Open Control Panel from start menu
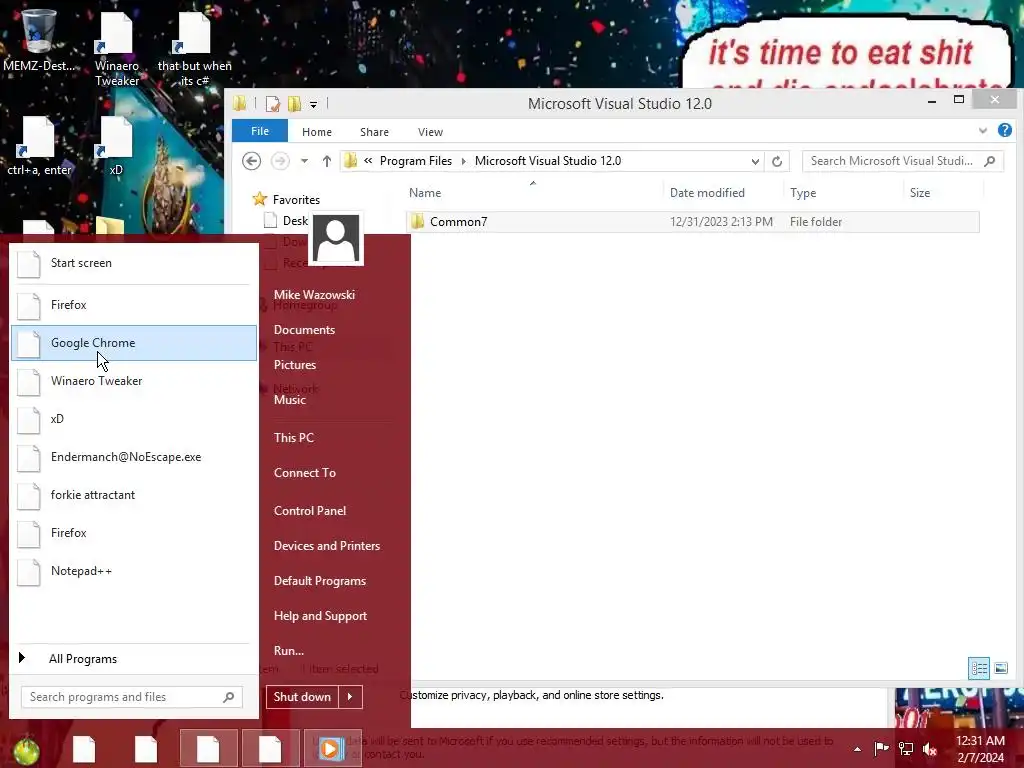 (x=310, y=511)
